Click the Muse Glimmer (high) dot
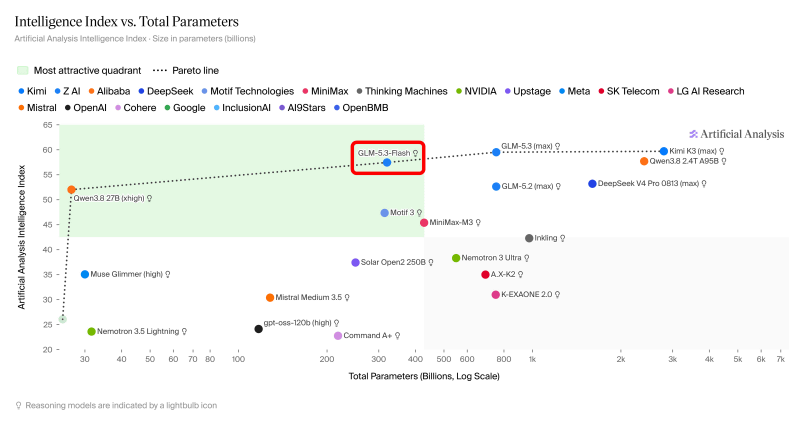The image size is (800, 422). point(85,275)
